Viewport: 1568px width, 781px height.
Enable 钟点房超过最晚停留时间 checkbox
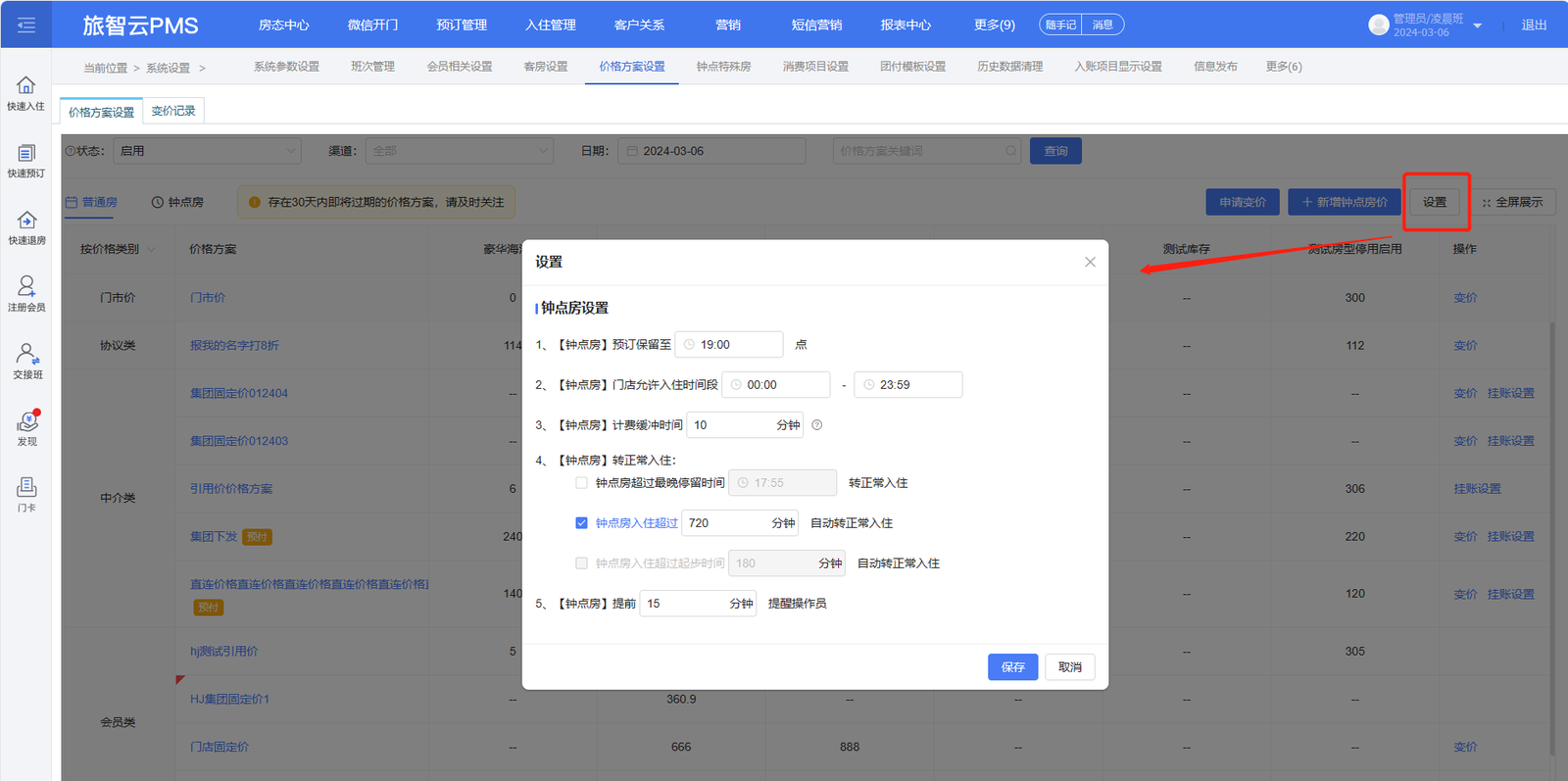(x=581, y=483)
